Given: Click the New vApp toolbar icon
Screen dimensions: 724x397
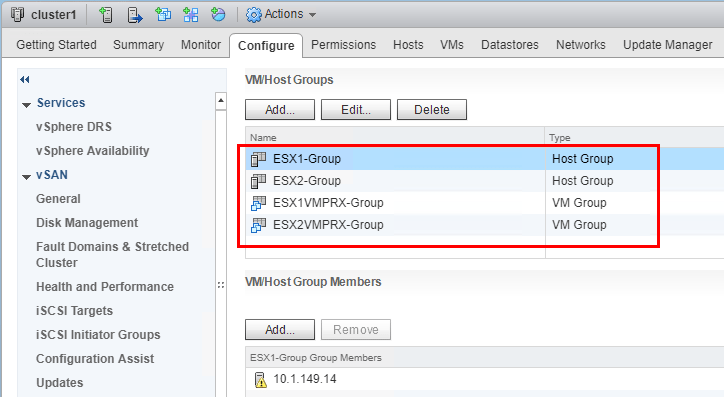Looking at the screenshot, I should (x=191, y=15).
